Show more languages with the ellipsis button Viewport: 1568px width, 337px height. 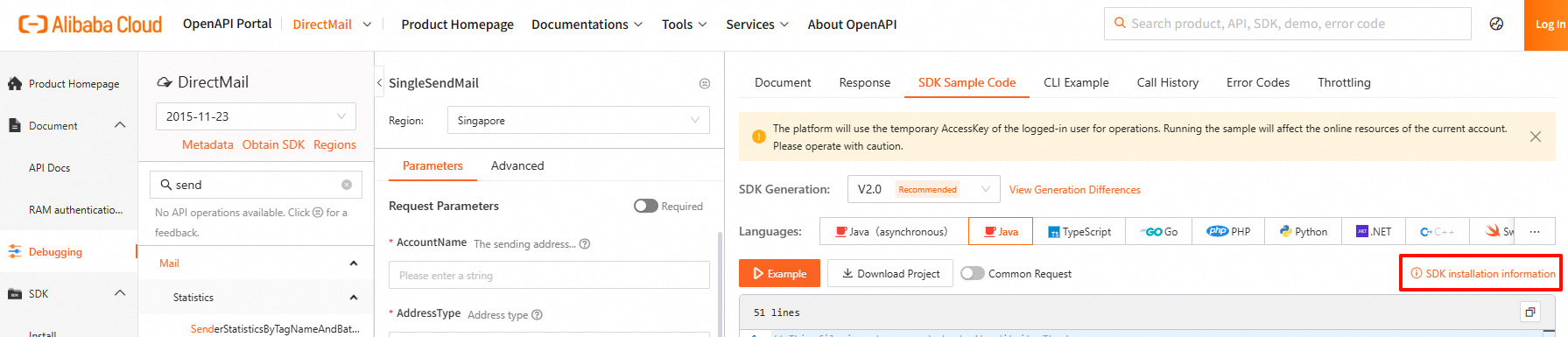coord(1535,232)
